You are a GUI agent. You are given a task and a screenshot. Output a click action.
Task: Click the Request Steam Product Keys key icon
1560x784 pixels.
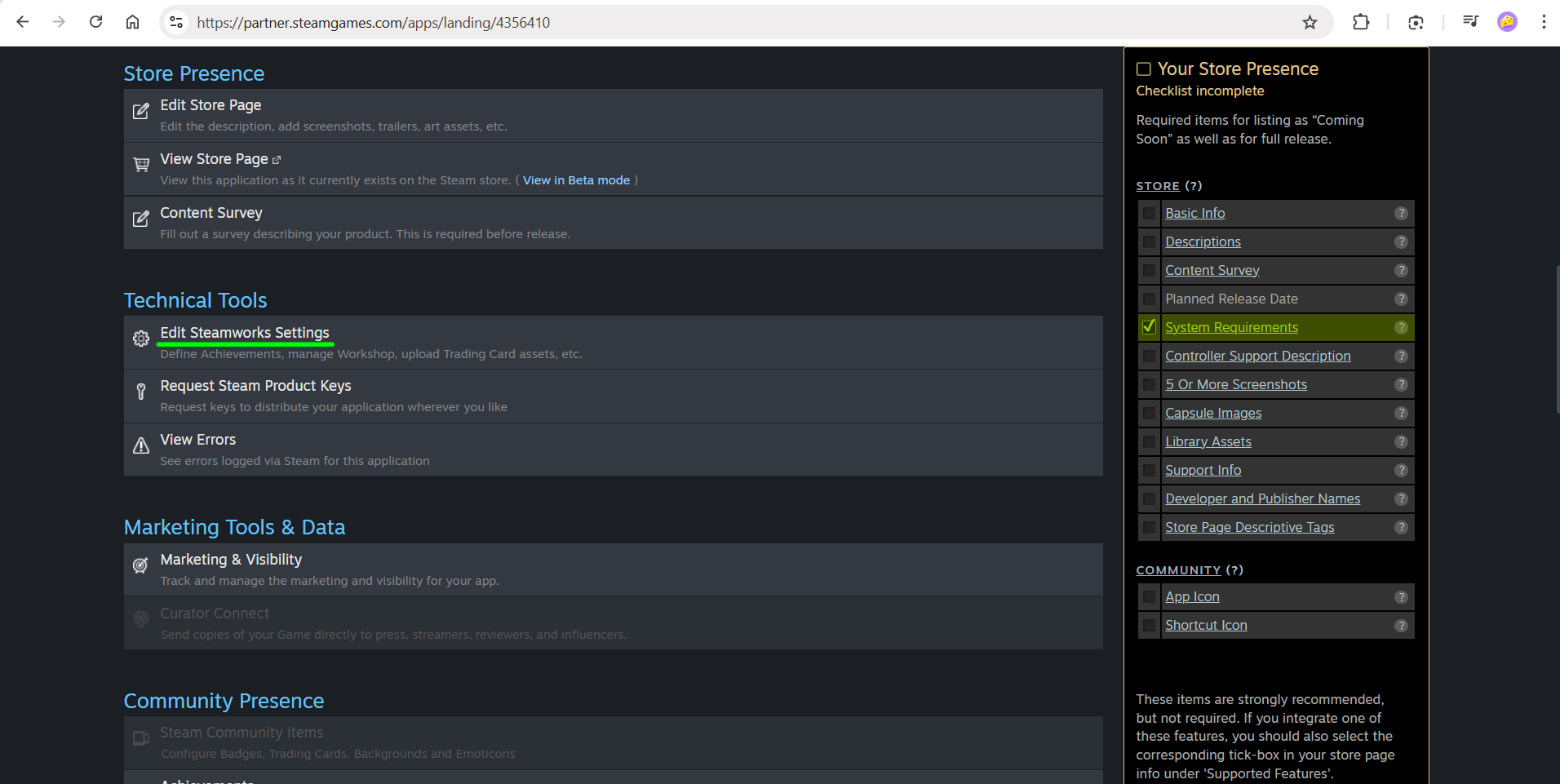coord(141,392)
